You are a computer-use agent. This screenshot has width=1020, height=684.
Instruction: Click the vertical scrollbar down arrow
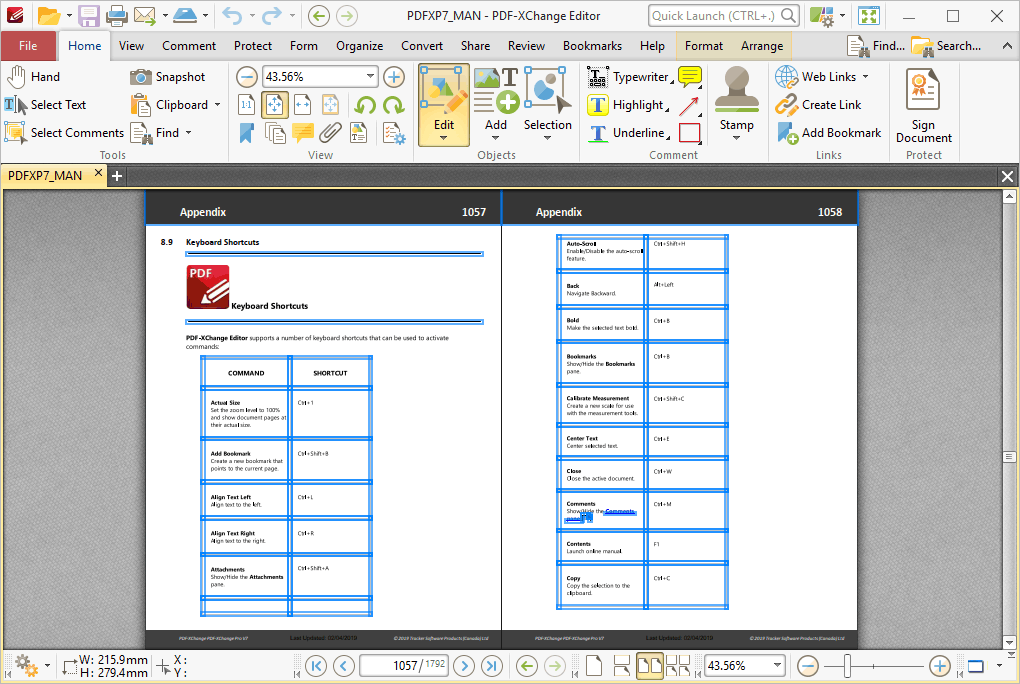tap(1010, 642)
